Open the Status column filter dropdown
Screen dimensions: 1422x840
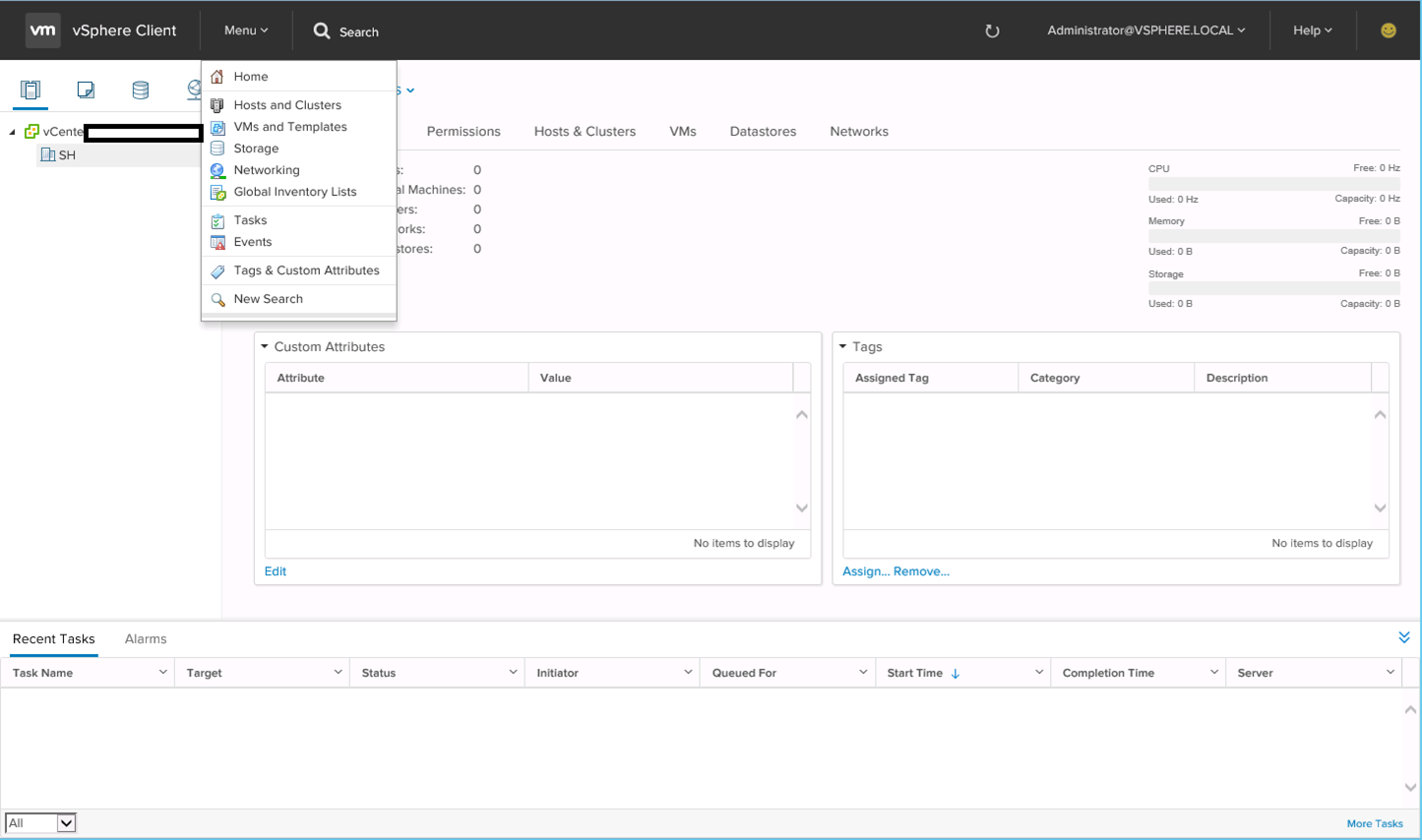point(513,673)
